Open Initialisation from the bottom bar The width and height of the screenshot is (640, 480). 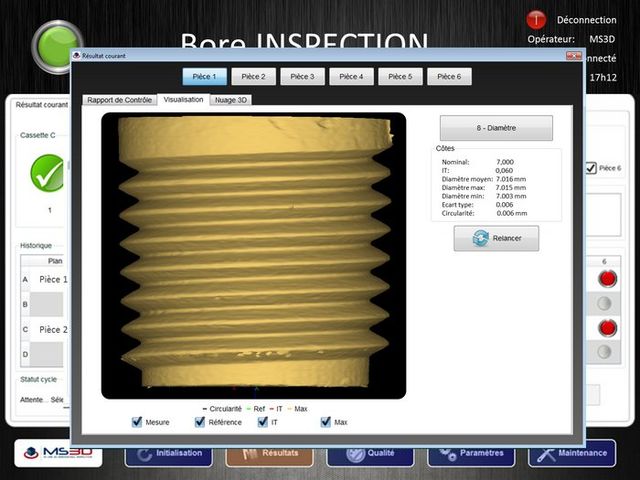(x=168, y=453)
